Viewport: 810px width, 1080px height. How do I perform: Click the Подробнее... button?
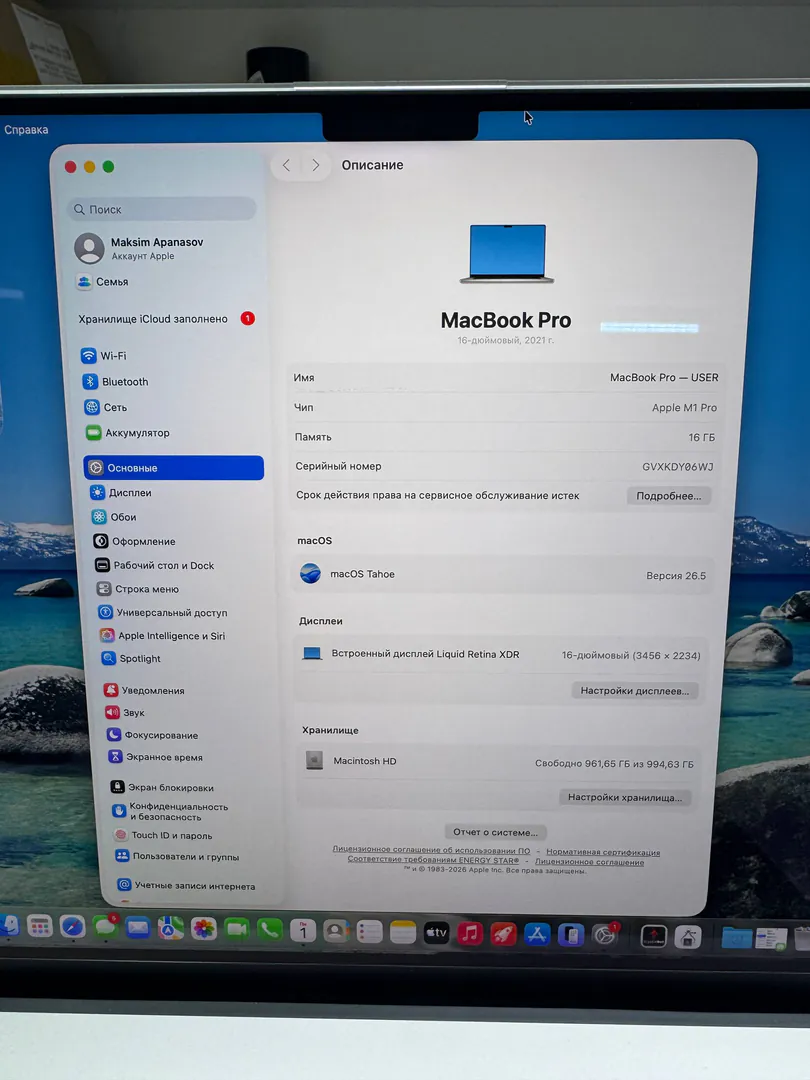point(669,496)
